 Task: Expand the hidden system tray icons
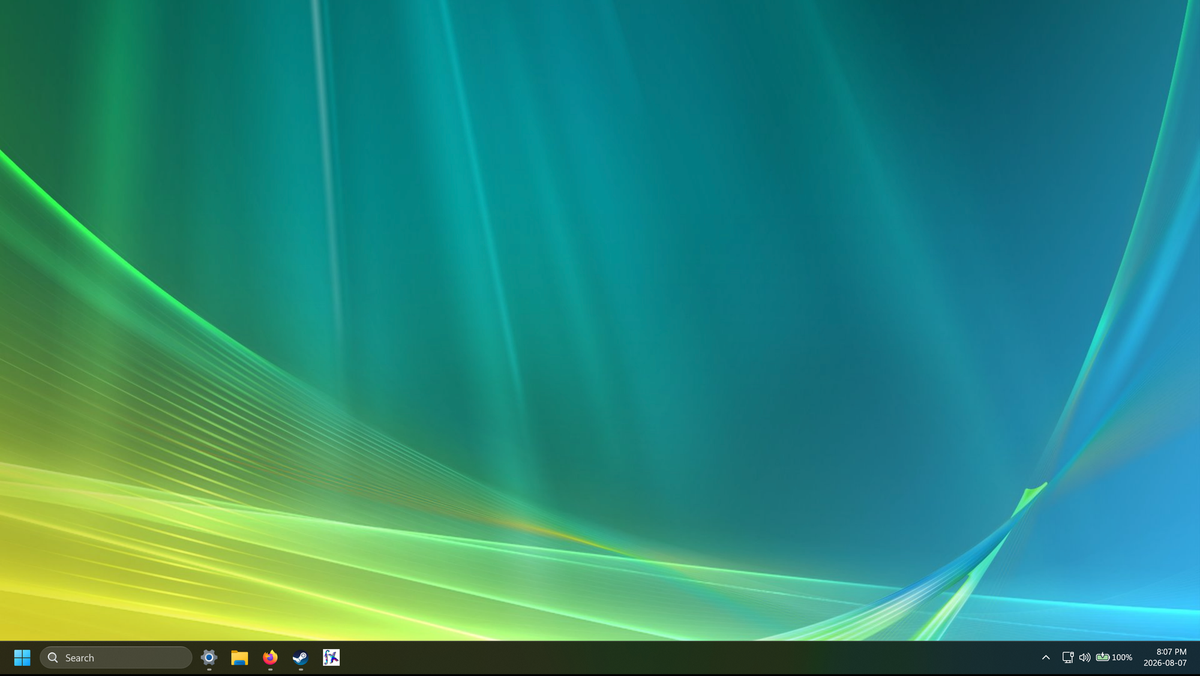(x=1046, y=657)
